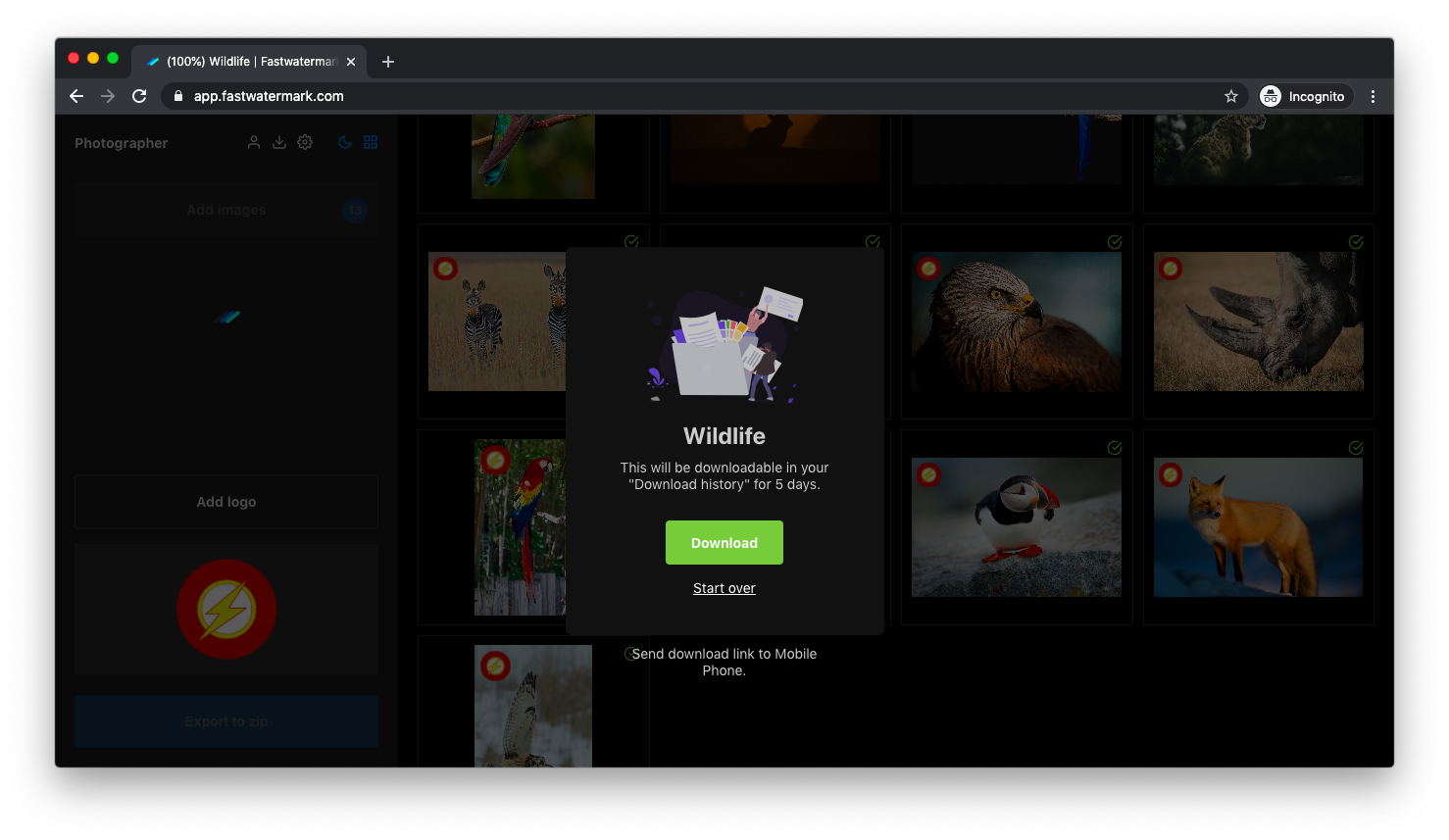The width and height of the screenshot is (1449, 840).
Task: Select the rhinoceros photo thumbnail
Action: pos(1259,321)
